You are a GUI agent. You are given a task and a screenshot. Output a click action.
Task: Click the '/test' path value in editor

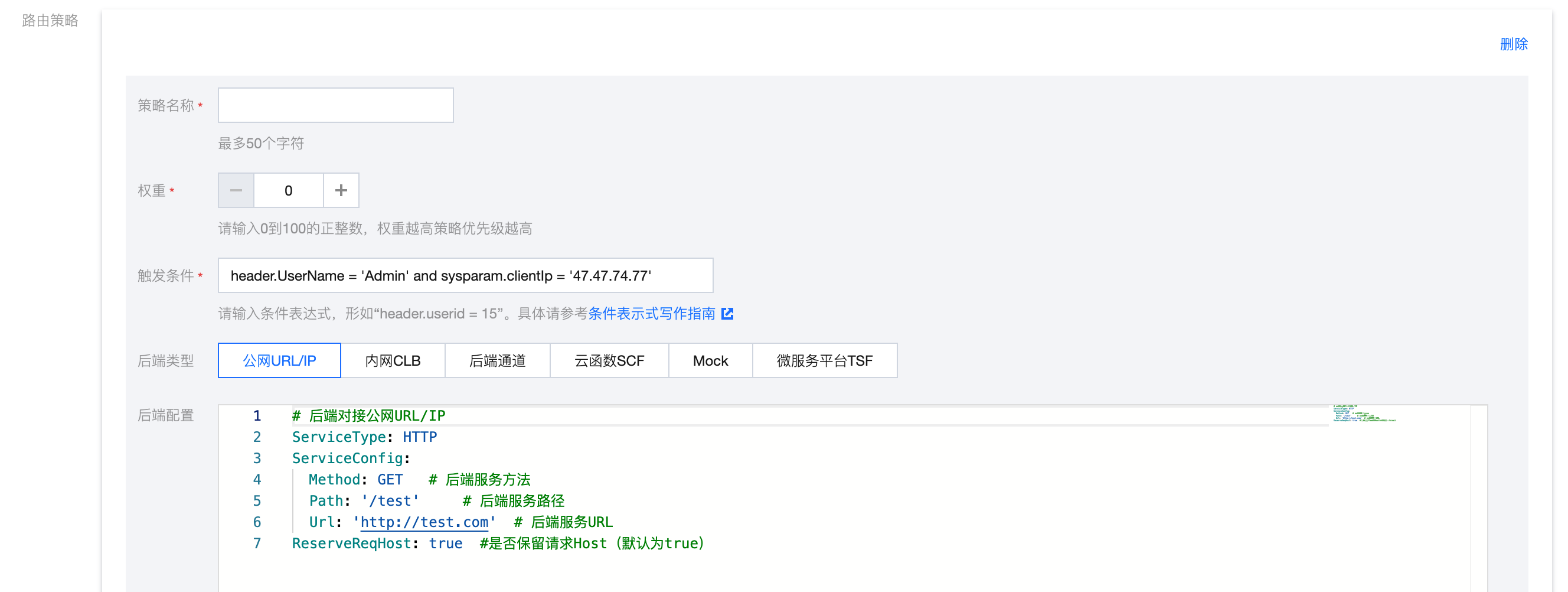click(390, 500)
